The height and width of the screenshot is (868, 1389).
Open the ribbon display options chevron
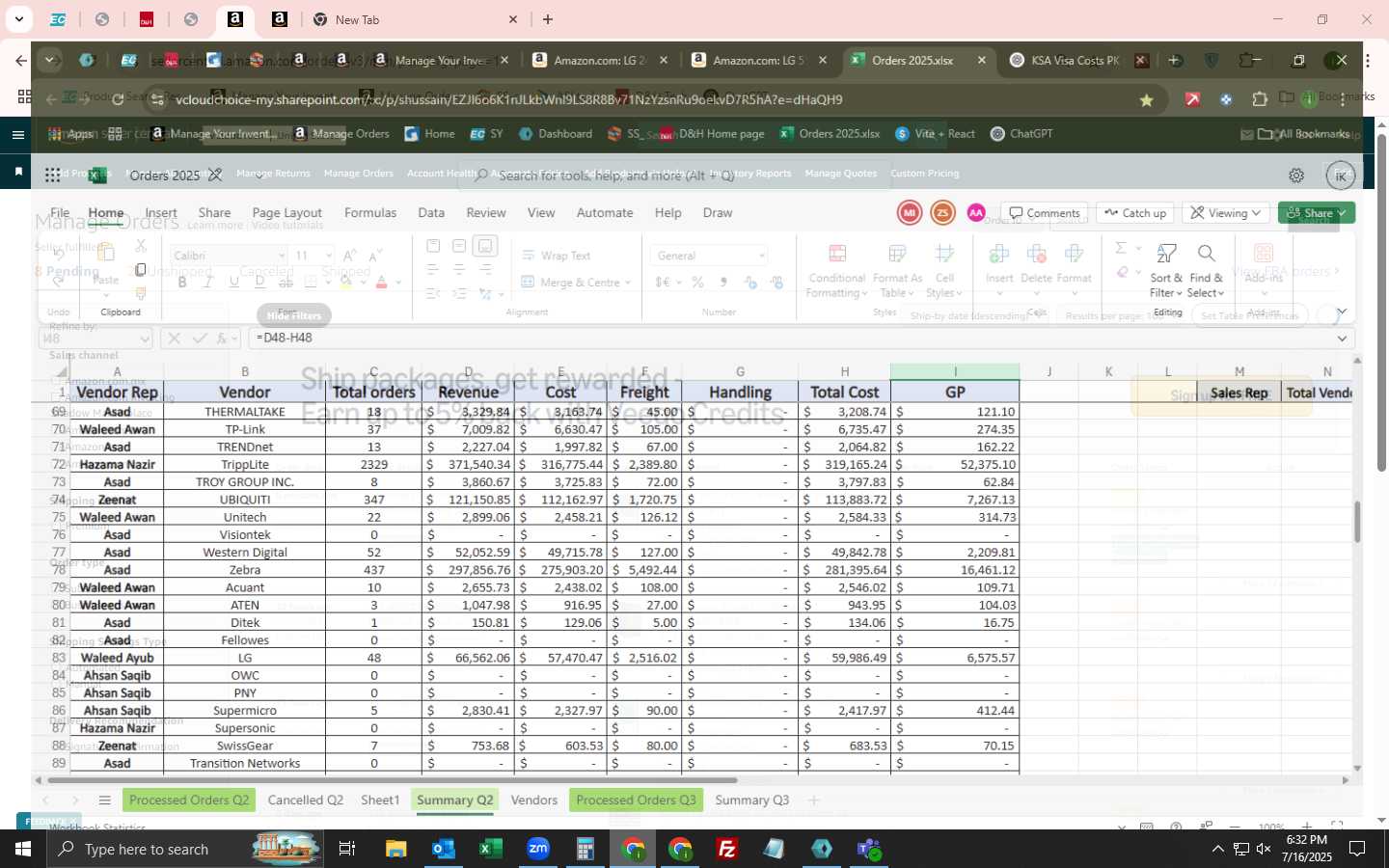(1342, 312)
